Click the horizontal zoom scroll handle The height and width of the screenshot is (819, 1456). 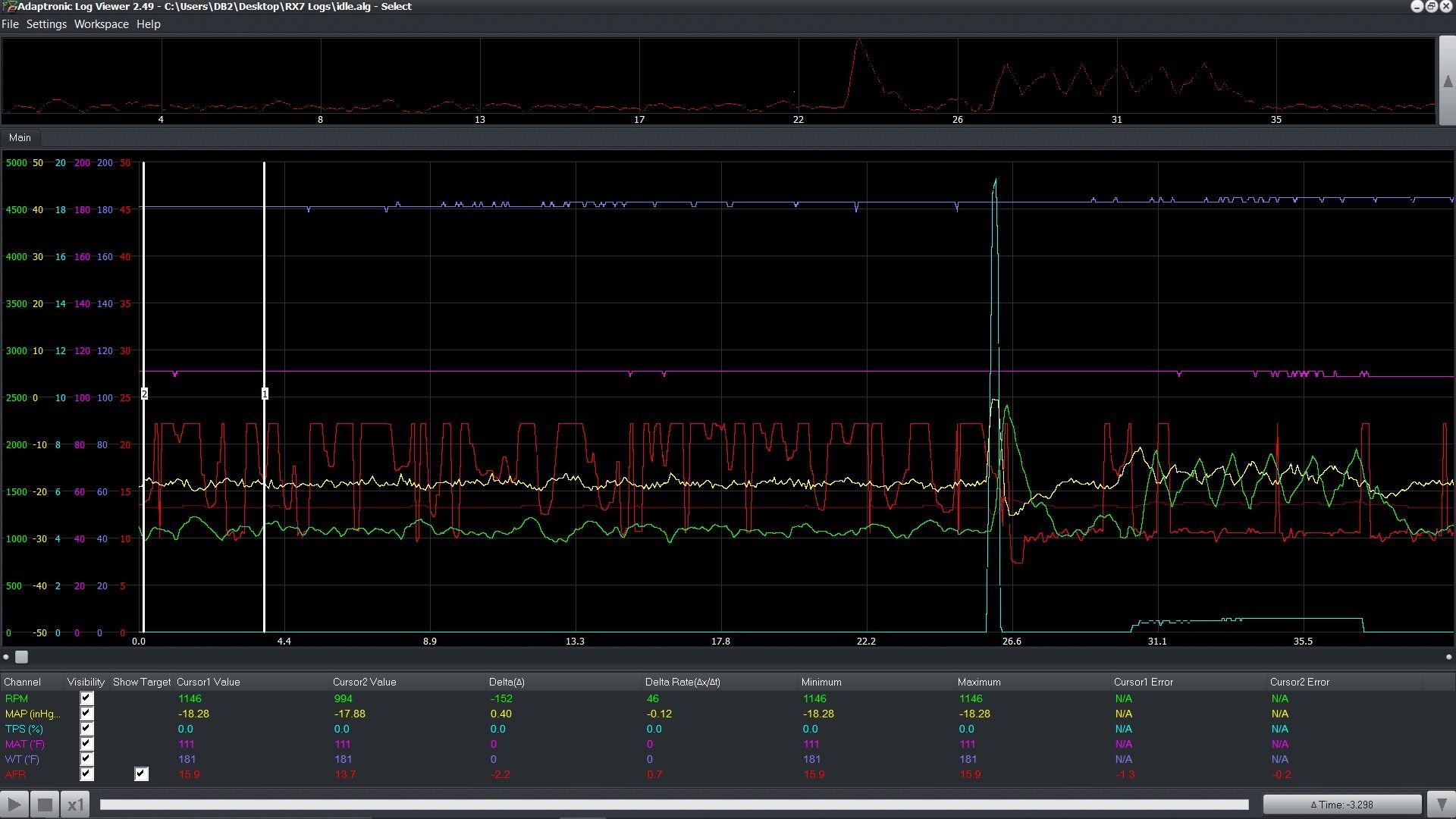pyautogui.click(x=21, y=657)
